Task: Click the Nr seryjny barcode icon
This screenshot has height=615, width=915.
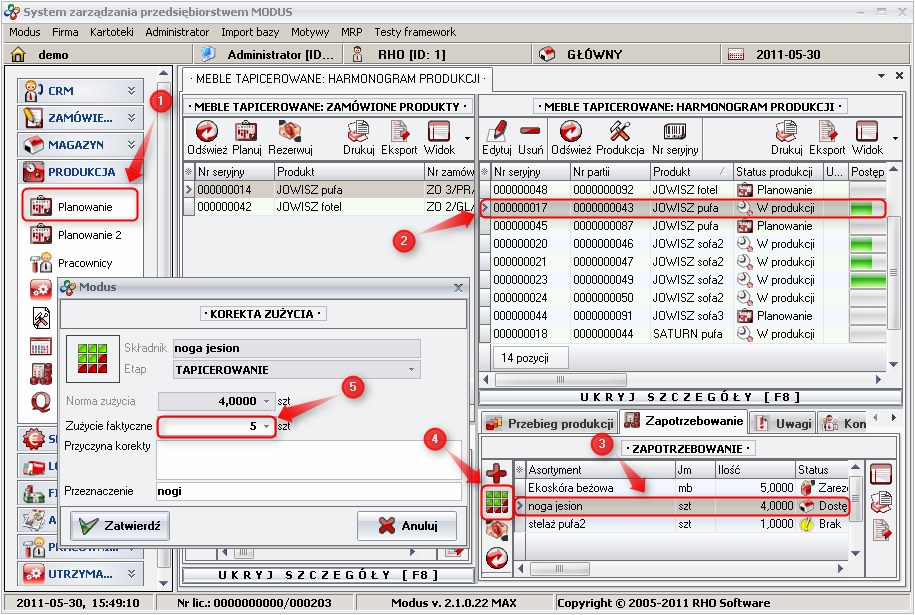Action: [x=675, y=132]
